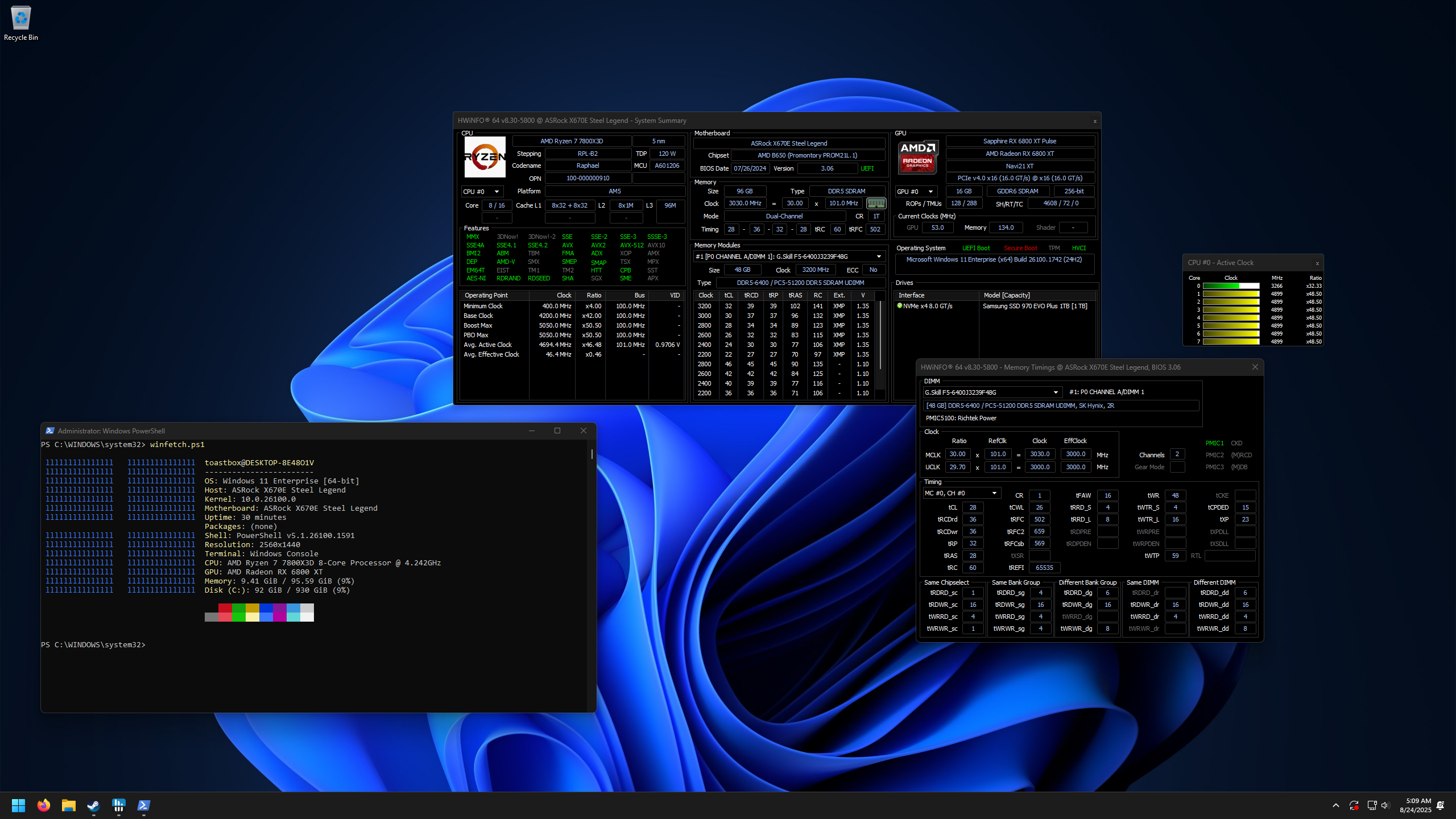Click the Ryzen CPU logo
Image resolution: width=1456 pixels, height=819 pixels.
[485, 157]
